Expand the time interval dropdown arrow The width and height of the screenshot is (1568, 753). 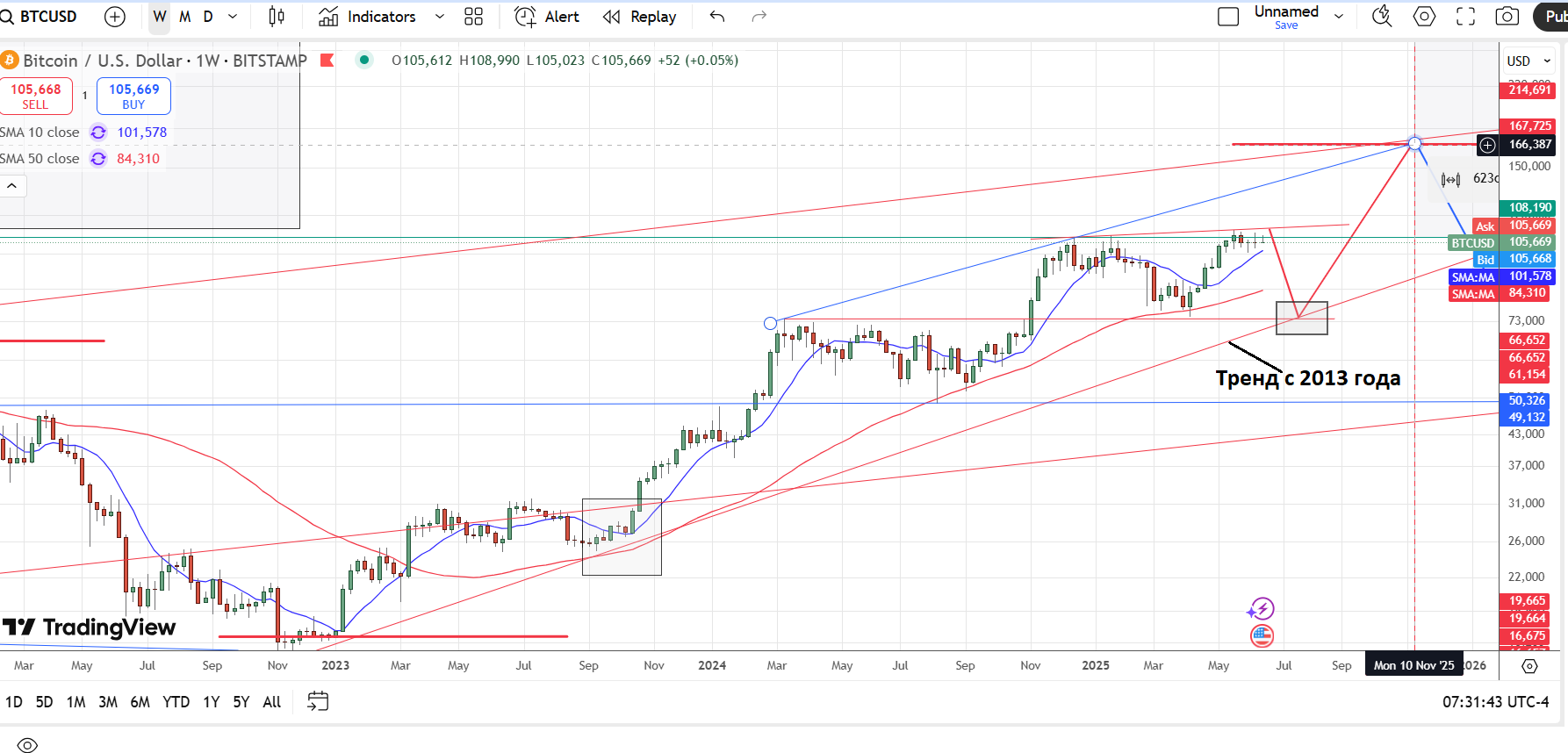pyautogui.click(x=233, y=17)
